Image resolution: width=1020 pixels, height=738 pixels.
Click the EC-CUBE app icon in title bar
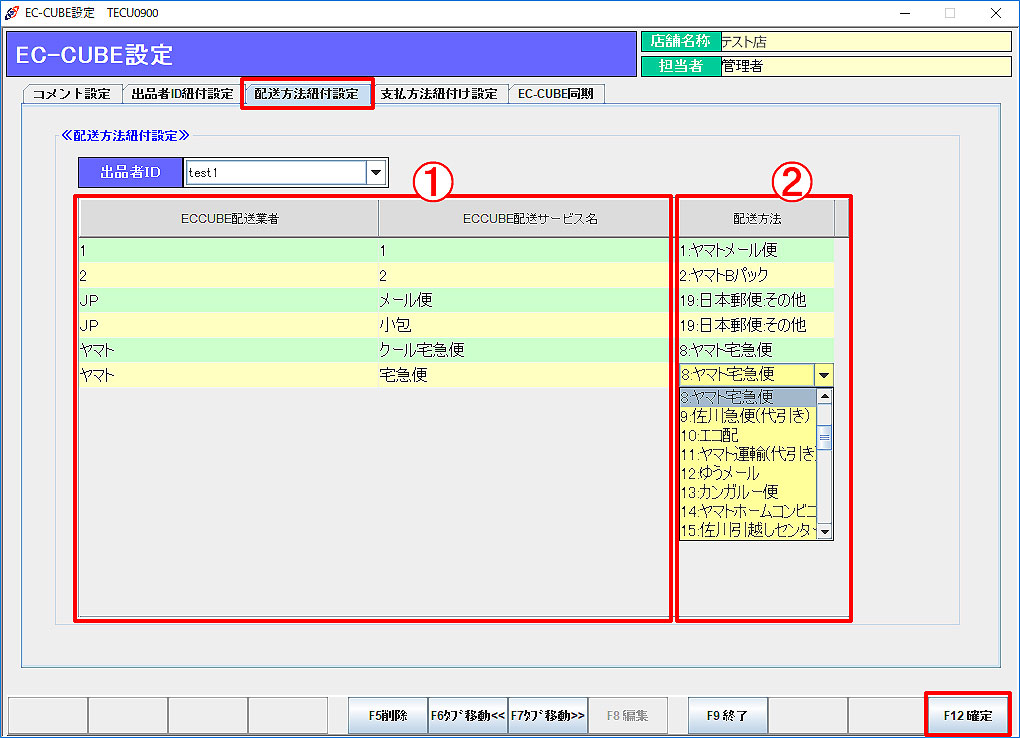tap(11, 13)
